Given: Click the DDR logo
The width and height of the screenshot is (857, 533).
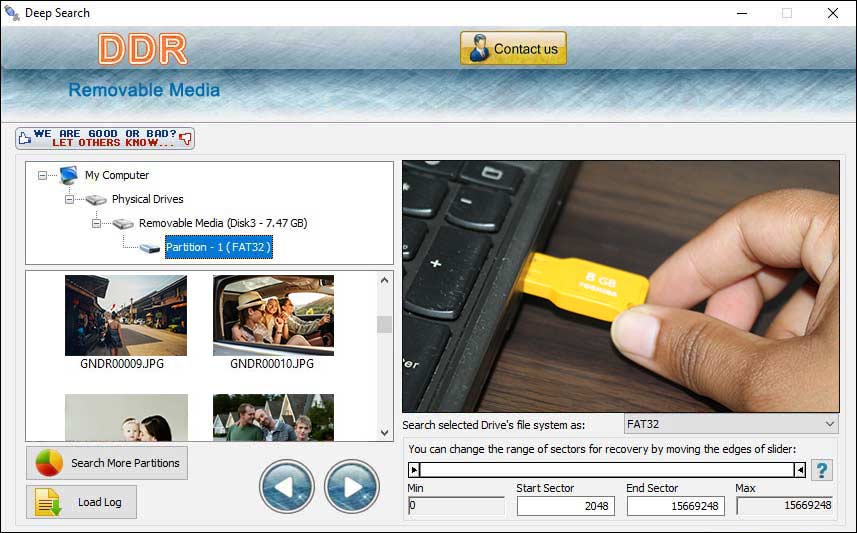Looking at the screenshot, I should tap(143, 49).
